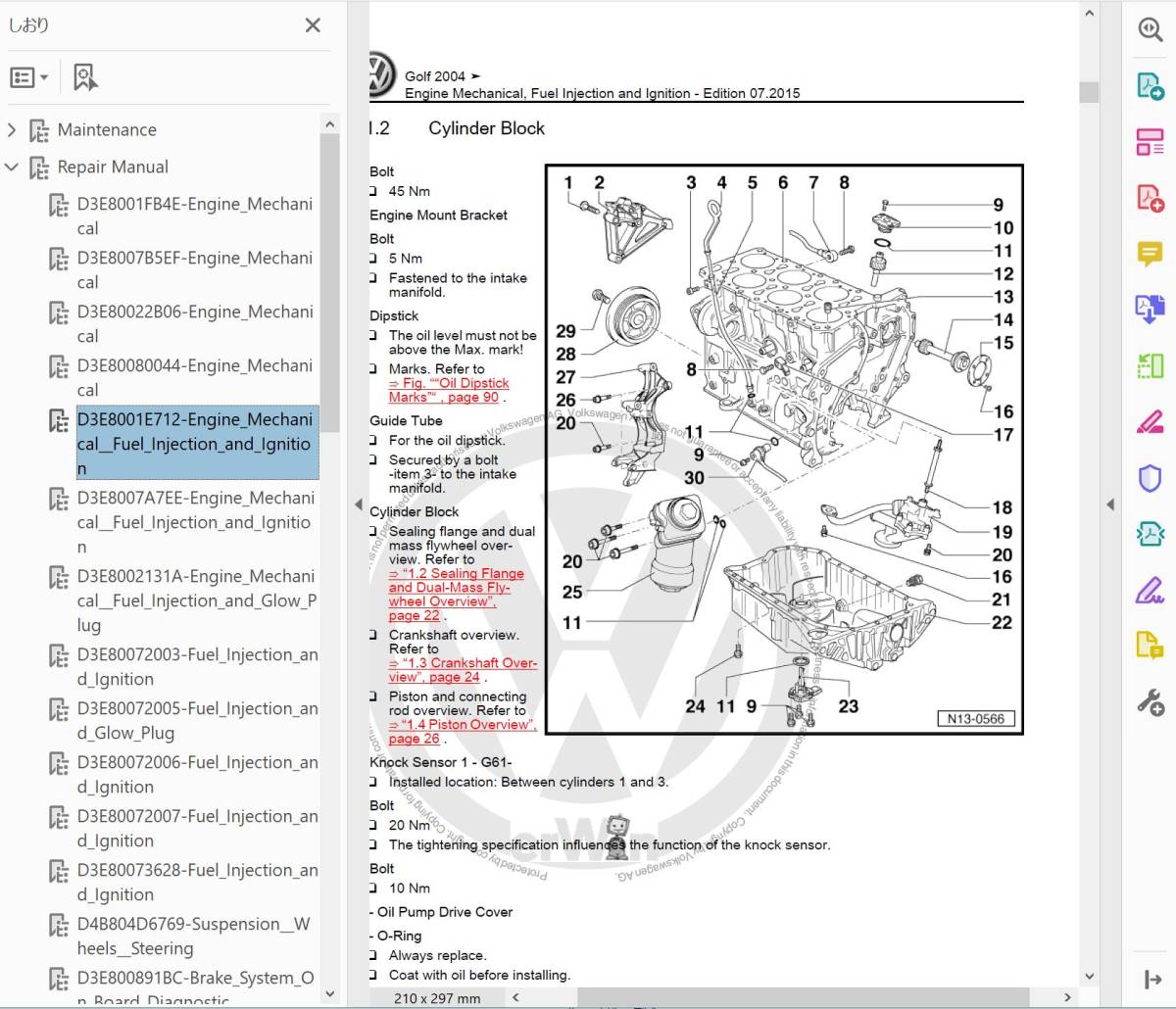Open bookmark D3E8007B5EF-Engine_Mechanical
The image size is (1176, 1009).
pos(195,269)
